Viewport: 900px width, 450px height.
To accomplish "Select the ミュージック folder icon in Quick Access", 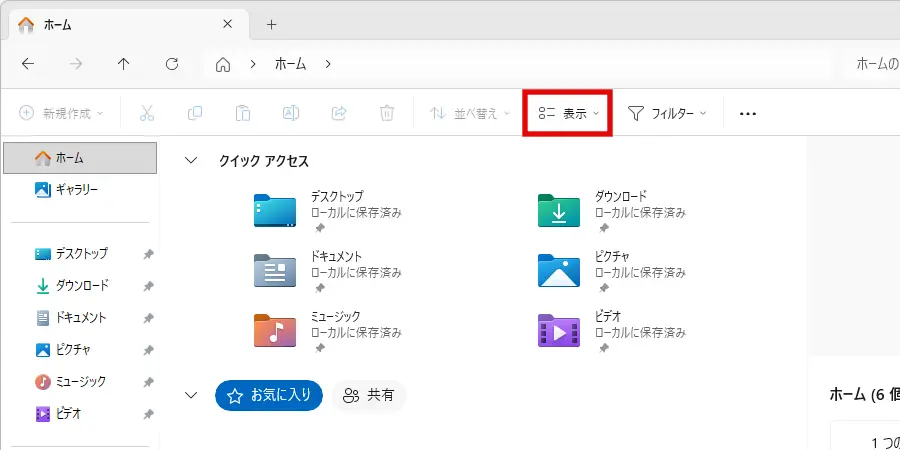I will 275,330.
